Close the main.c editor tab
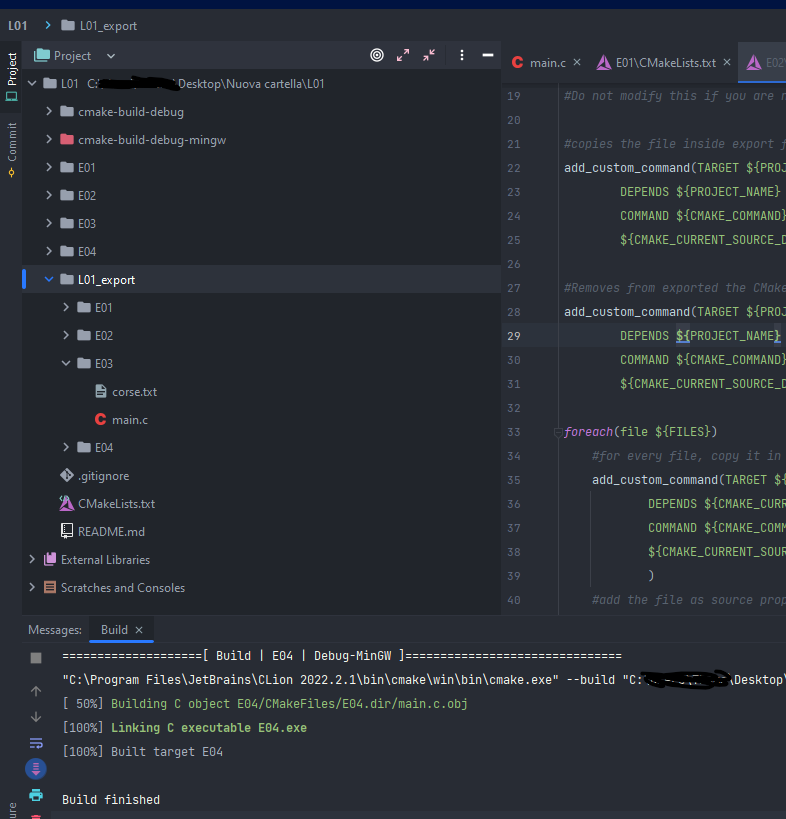The width and height of the screenshot is (786, 819). 577,62
